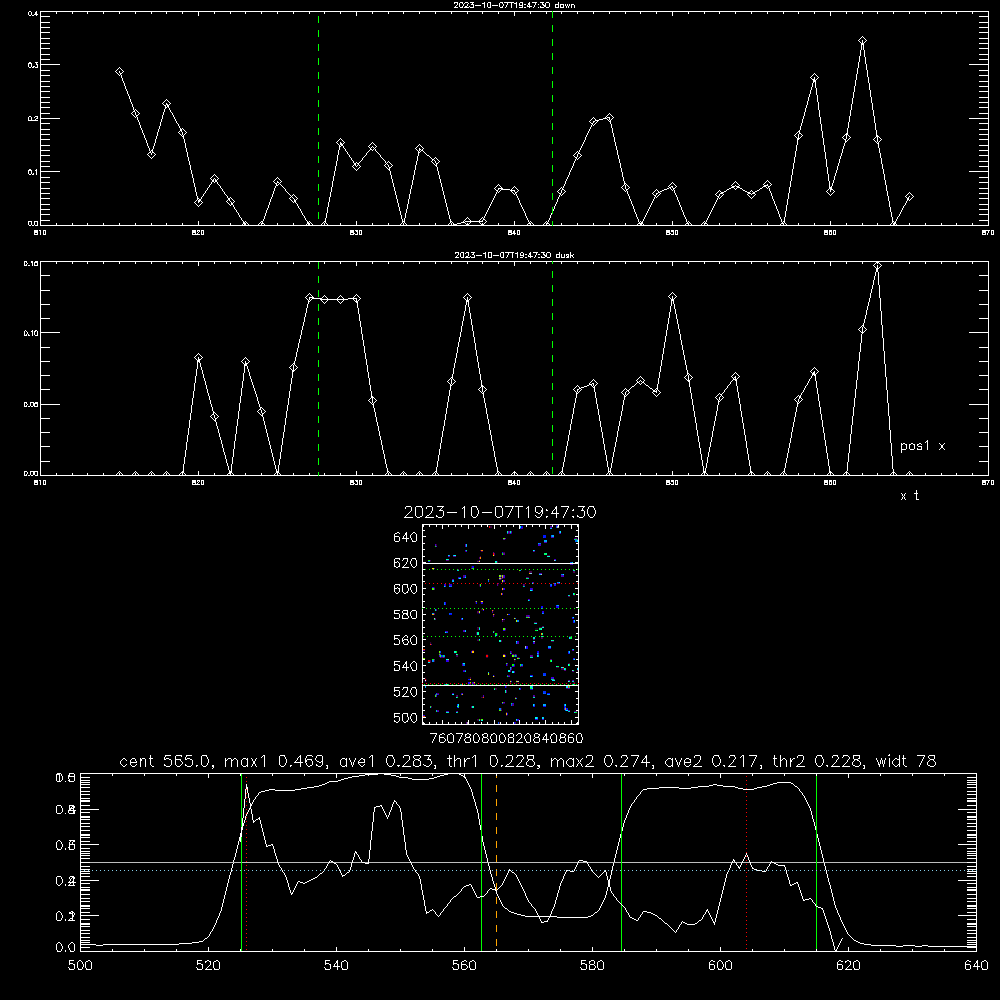Screen dimensions: 1000x1000
Task: Click dawn plot x-axis label 840
Action: (514, 233)
